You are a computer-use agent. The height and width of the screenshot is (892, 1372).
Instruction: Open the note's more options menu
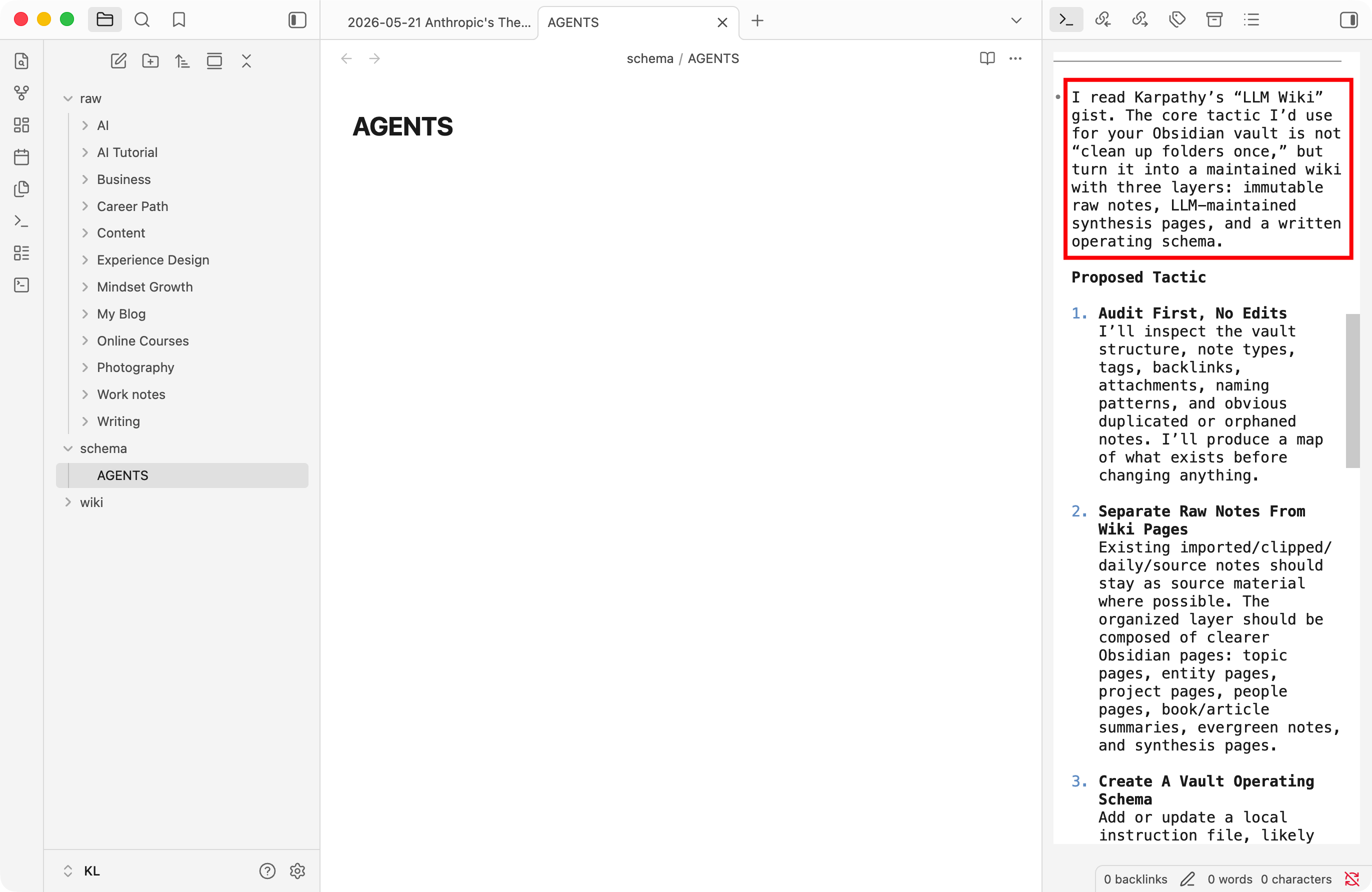[x=1015, y=59]
